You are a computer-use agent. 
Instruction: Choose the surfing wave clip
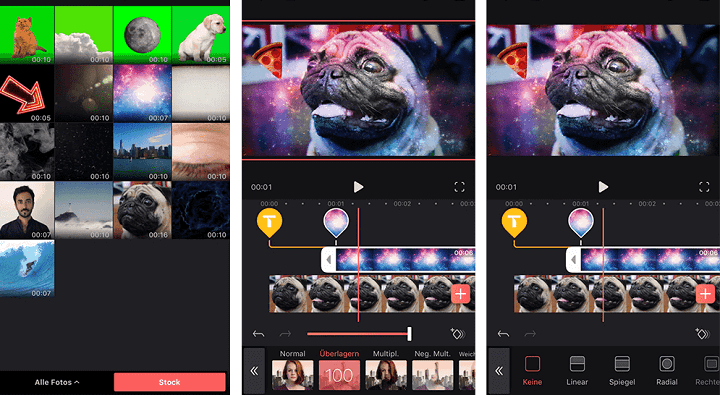tap(27, 269)
